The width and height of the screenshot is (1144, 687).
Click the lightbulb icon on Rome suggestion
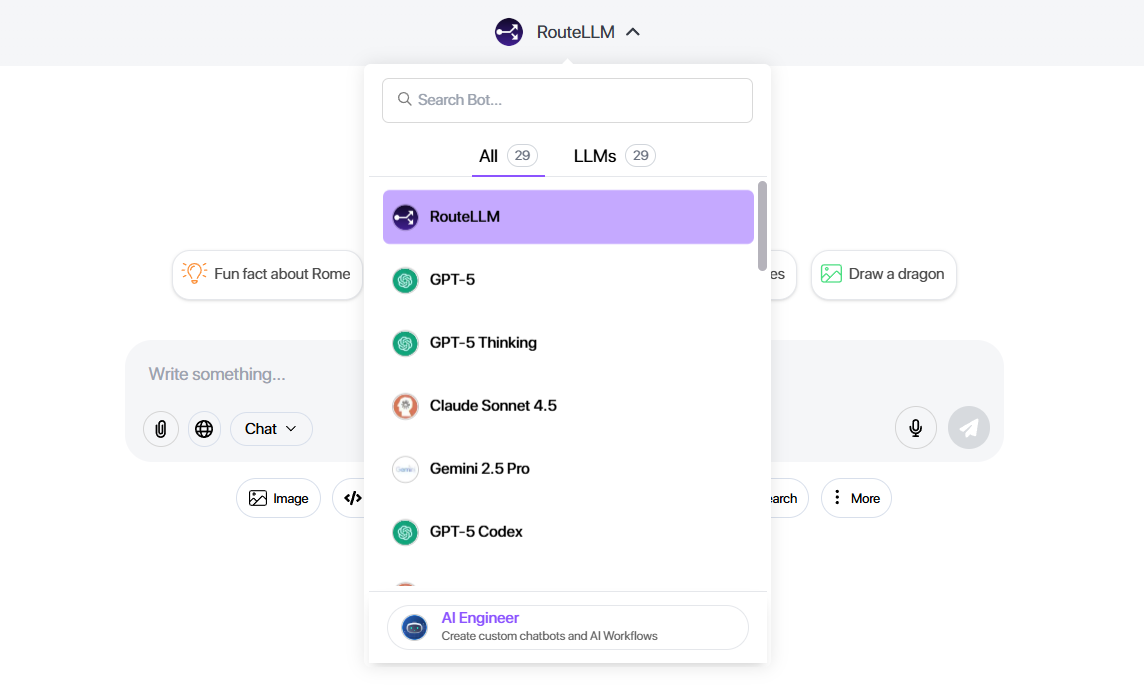tap(194, 273)
